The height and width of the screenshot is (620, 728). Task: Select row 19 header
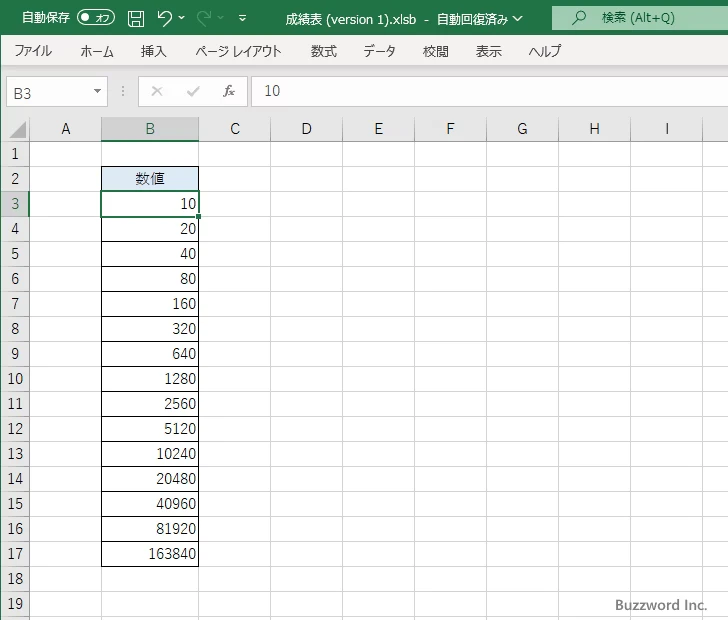tap(15, 604)
